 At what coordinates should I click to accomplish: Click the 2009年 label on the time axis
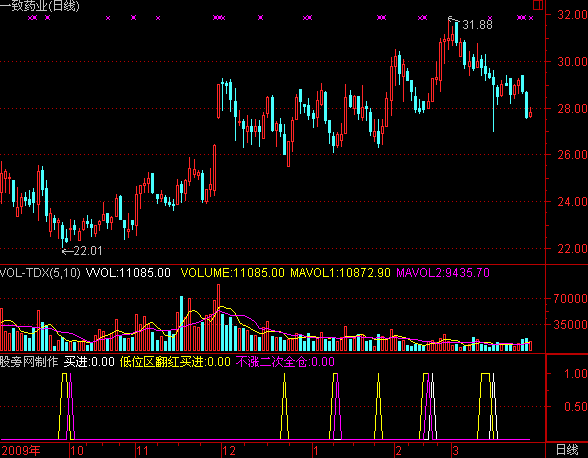(x=20, y=450)
